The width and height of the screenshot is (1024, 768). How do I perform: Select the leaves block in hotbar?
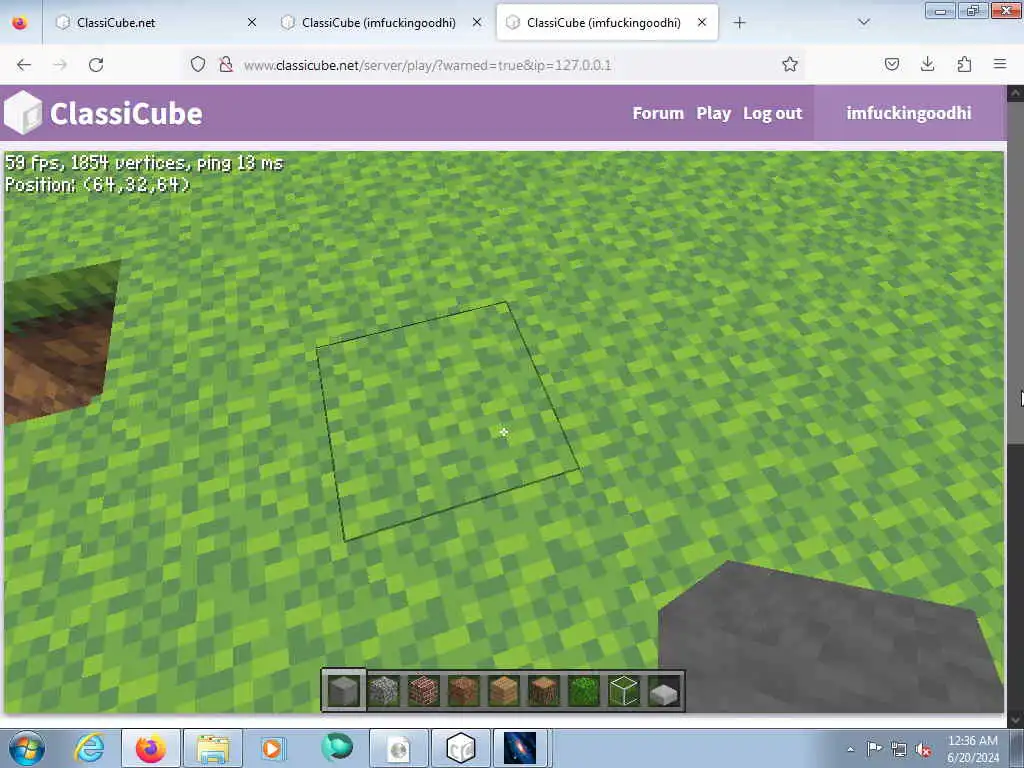pos(584,690)
